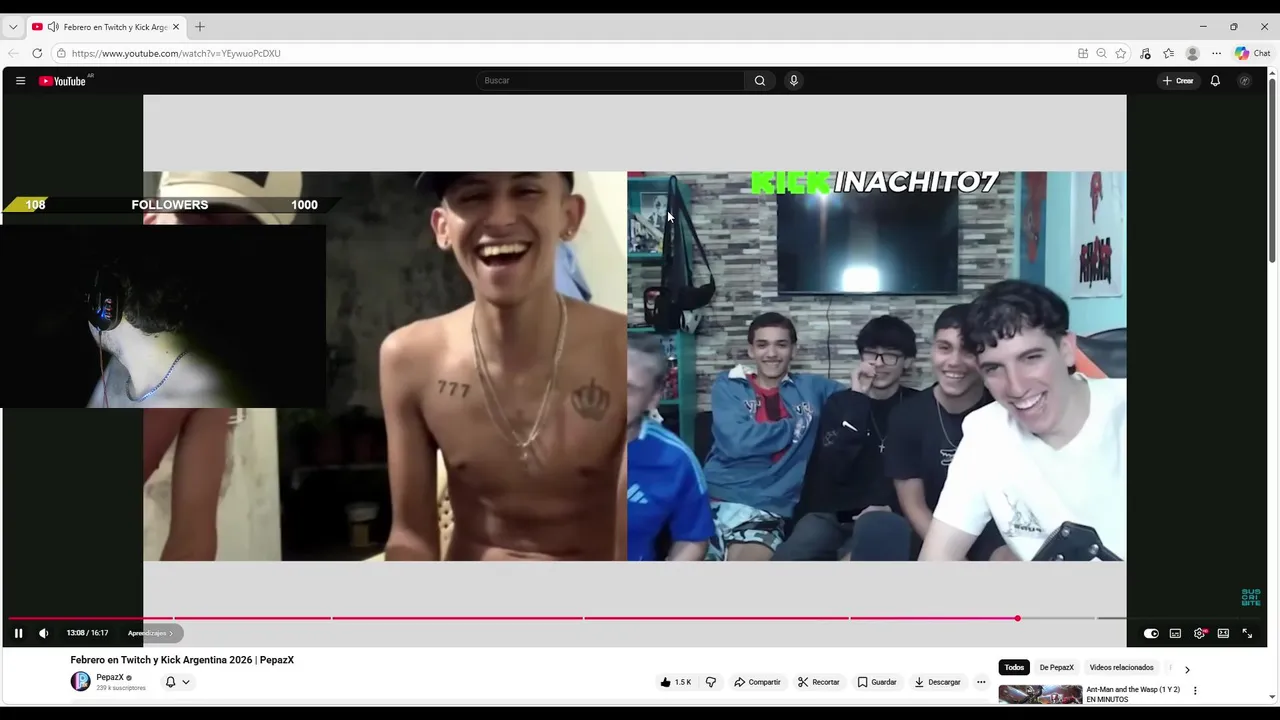Open the zoom out magnifier in address bar

[x=1101, y=53]
